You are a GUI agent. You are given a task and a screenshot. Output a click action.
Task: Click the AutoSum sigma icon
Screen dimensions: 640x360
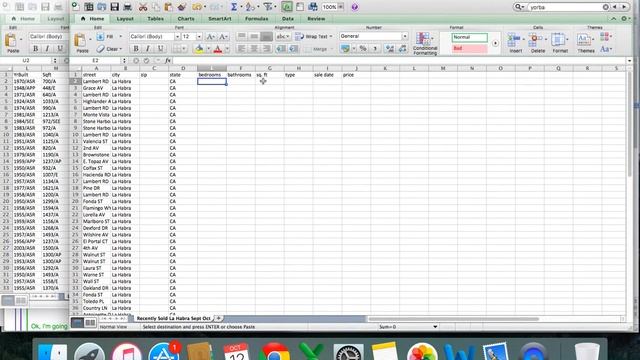[x=234, y=7]
